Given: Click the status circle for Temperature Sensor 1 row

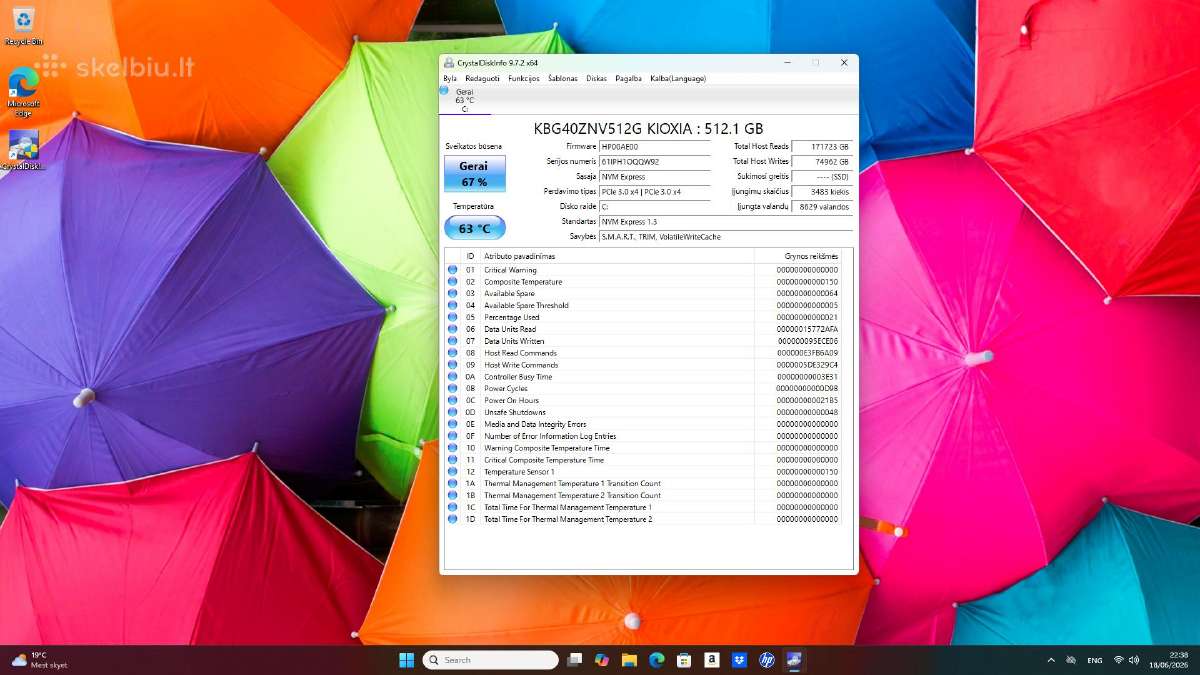Looking at the screenshot, I should [452, 471].
